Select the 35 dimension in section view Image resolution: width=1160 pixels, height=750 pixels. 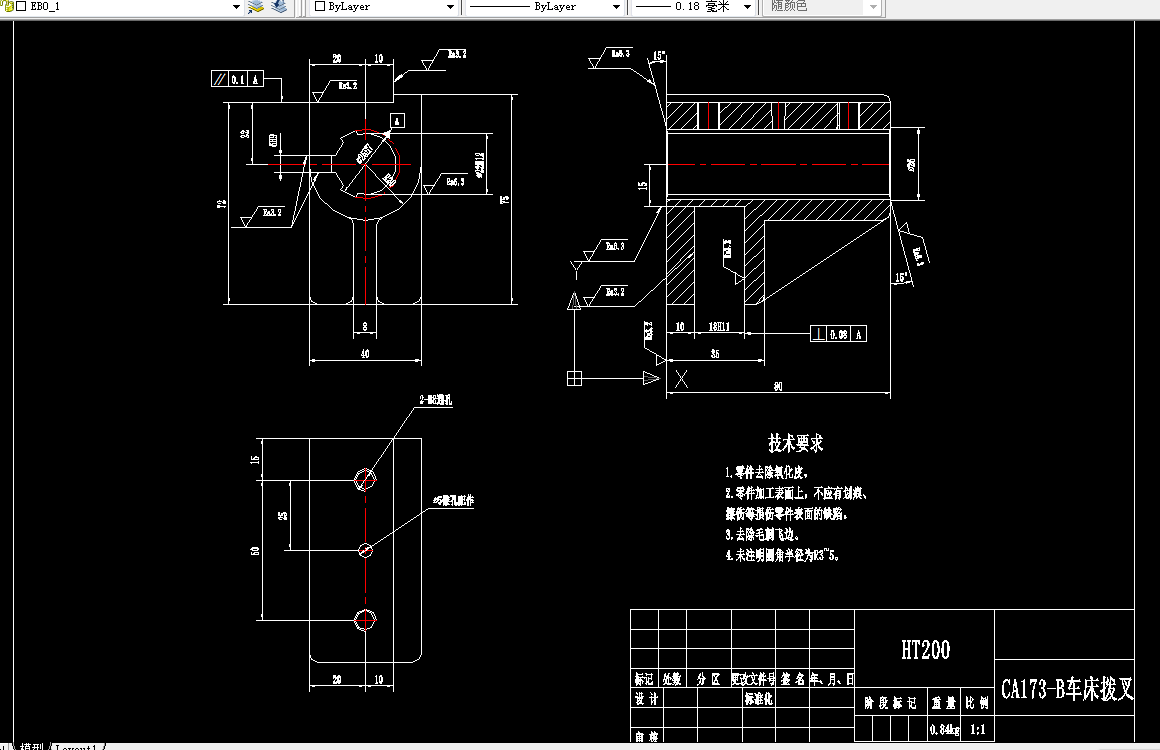(715, 354)
